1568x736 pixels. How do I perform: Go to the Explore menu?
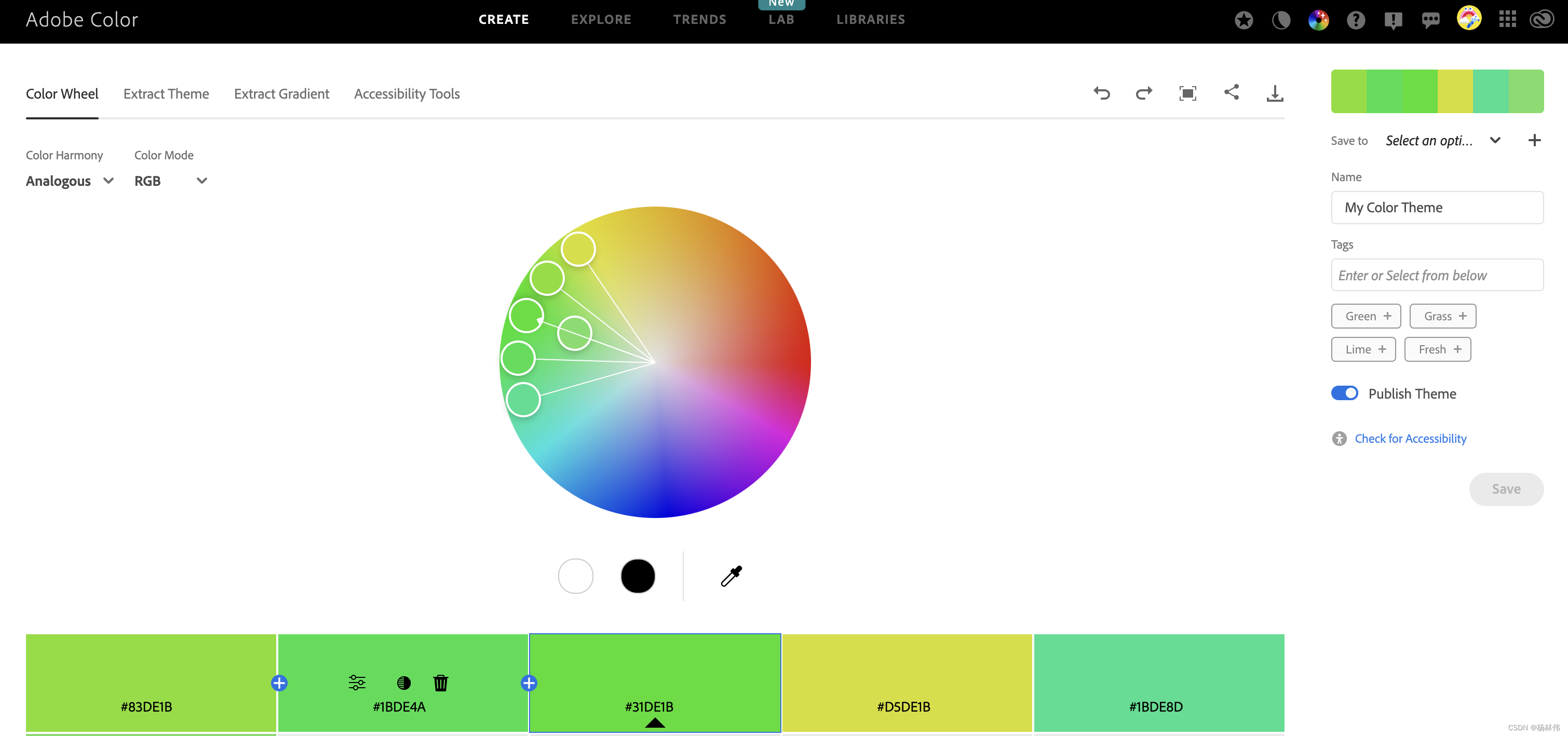[x=601, y=20]
